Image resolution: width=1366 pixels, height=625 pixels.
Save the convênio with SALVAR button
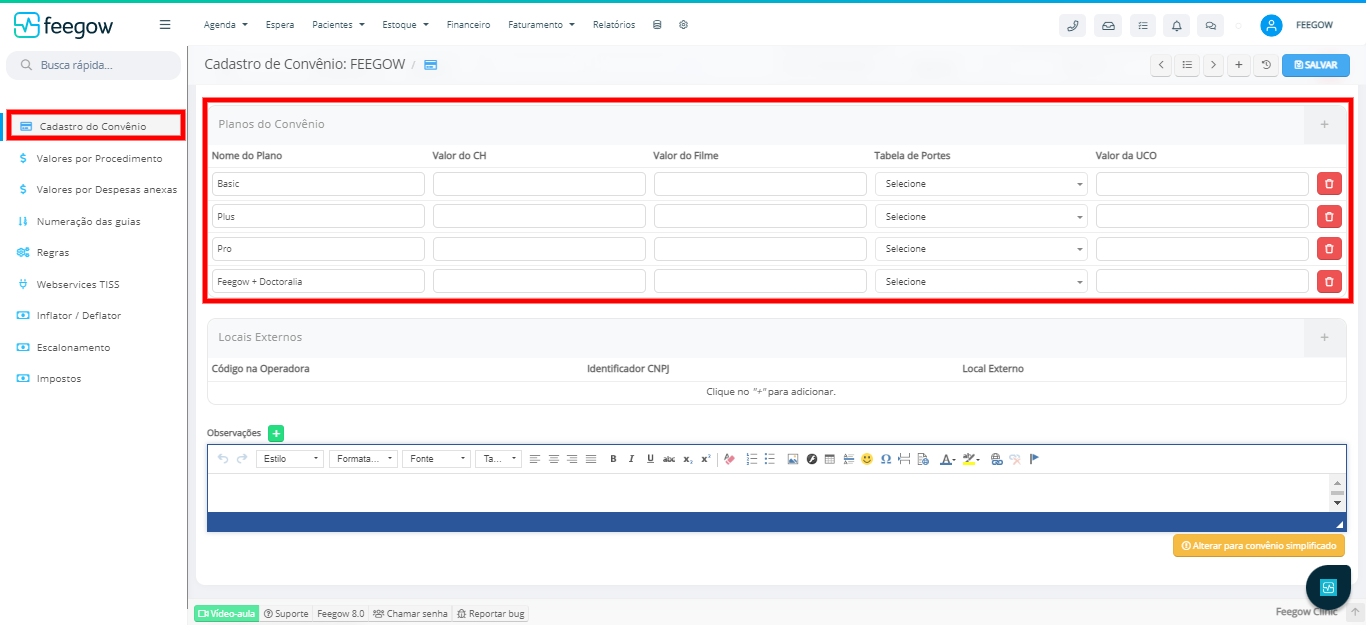(x=1316, y=65)
